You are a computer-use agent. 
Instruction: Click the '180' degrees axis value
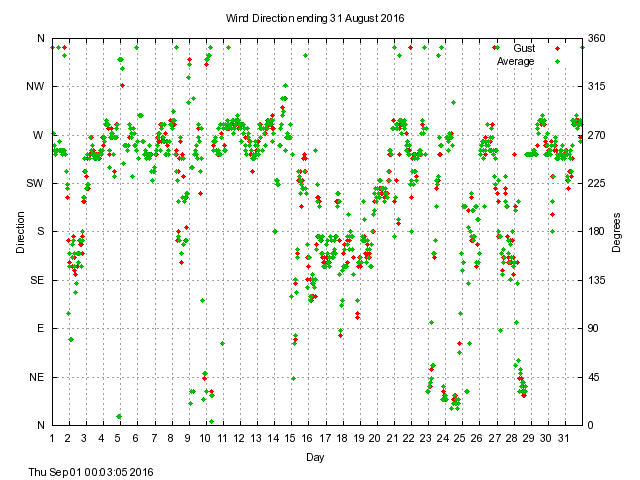coord(596,231)
